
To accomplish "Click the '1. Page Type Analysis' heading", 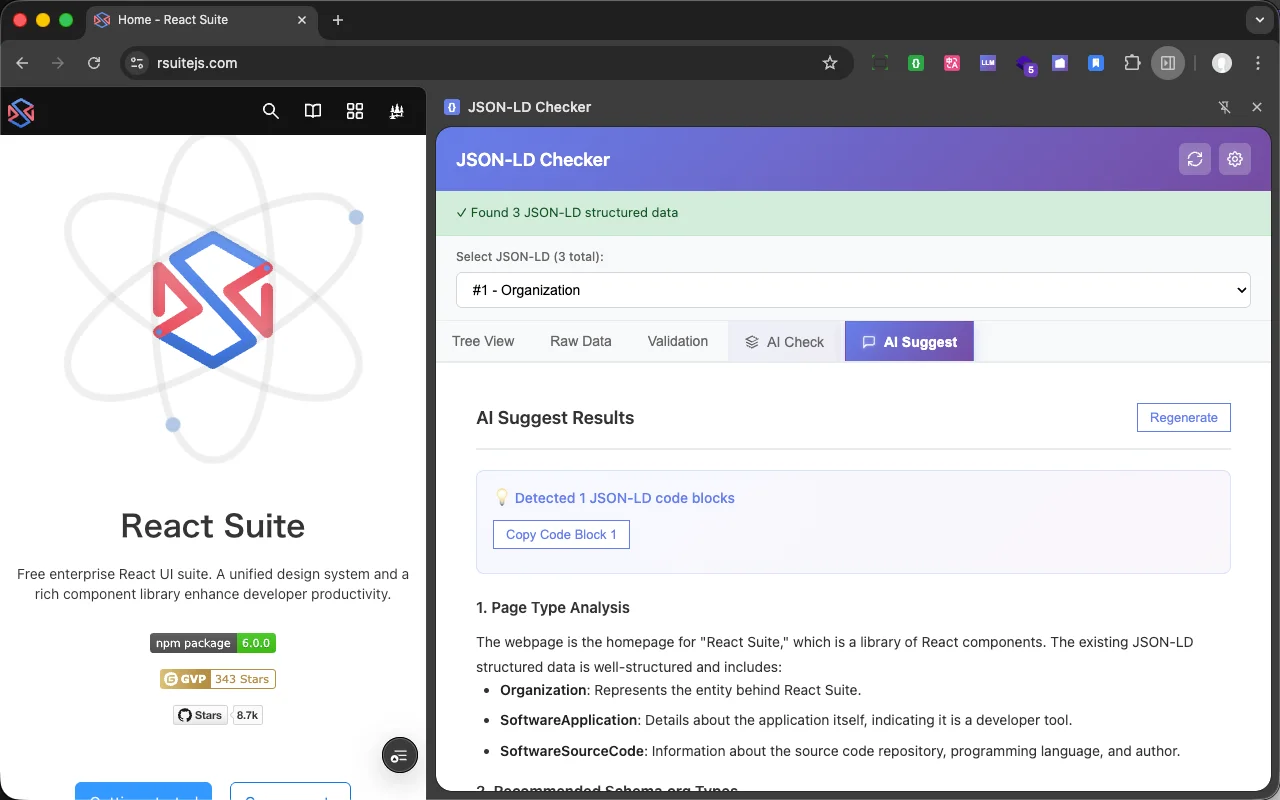I will click(553, 608).
